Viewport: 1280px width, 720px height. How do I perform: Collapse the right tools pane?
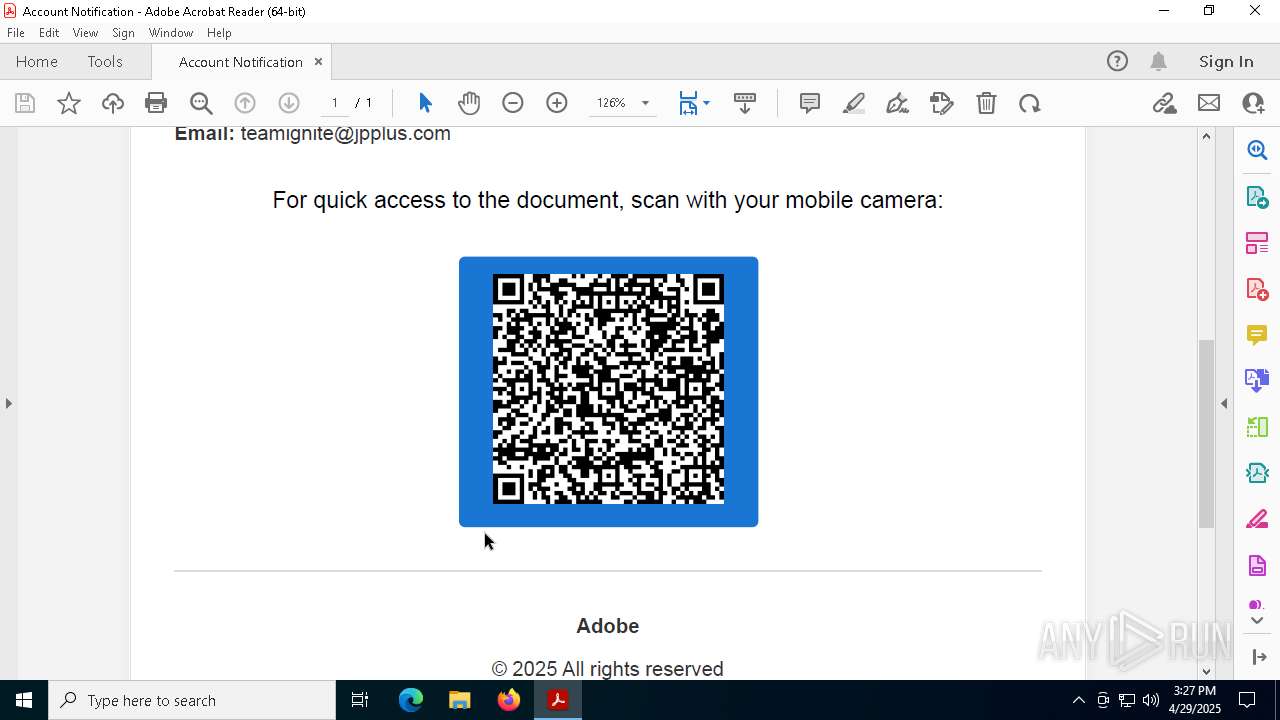(x=1224, y=404)
